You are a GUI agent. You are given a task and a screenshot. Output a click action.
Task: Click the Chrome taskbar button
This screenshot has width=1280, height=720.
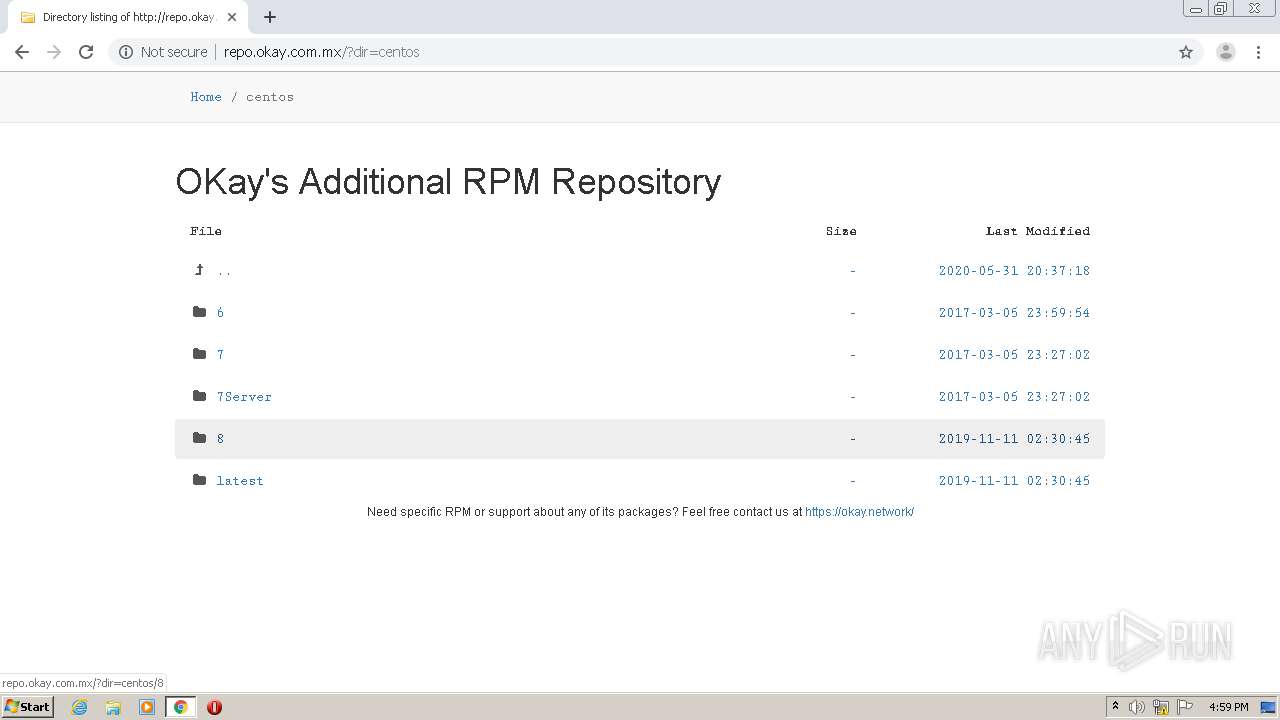tap(180, 707)
